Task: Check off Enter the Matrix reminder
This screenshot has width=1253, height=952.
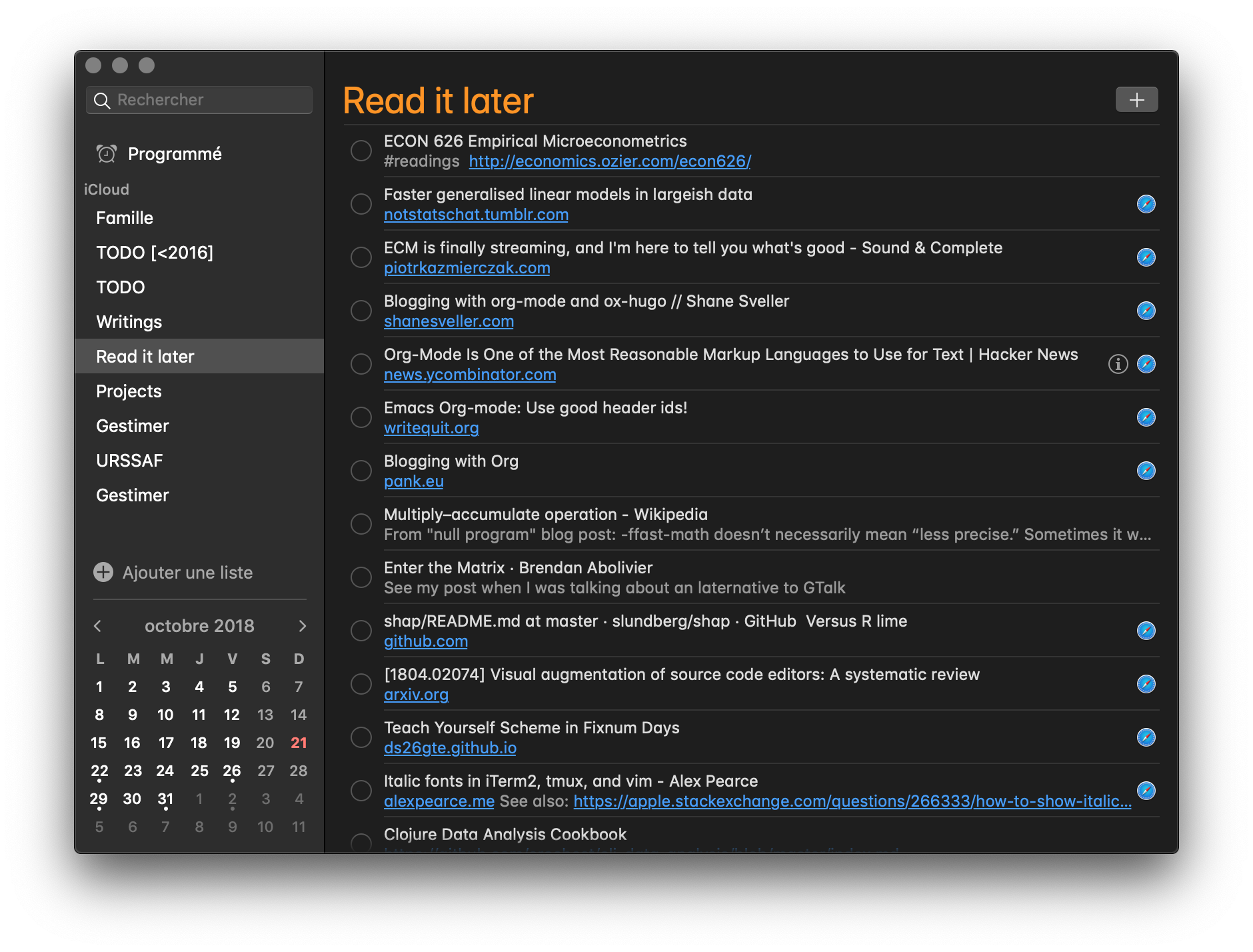Action: (361, 577)
